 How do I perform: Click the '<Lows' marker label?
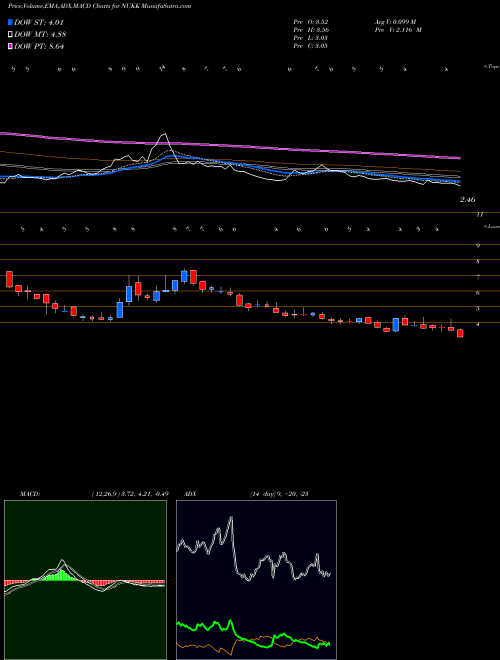pos(491,226)
